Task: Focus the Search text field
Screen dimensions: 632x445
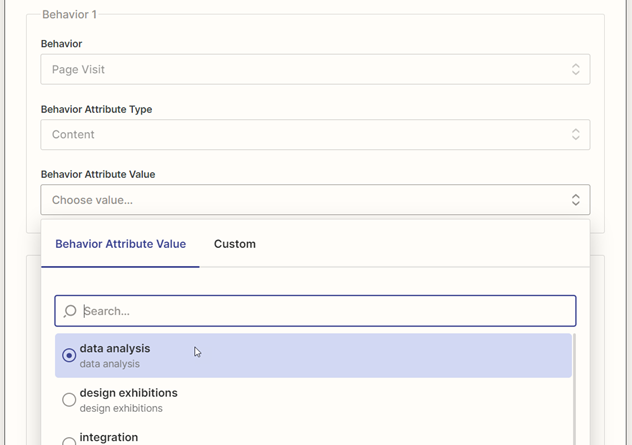Action: [320, 311]
